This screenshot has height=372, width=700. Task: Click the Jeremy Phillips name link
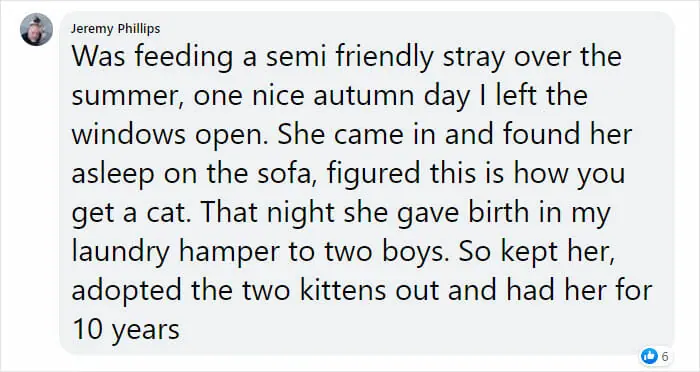tap(115, 29)
